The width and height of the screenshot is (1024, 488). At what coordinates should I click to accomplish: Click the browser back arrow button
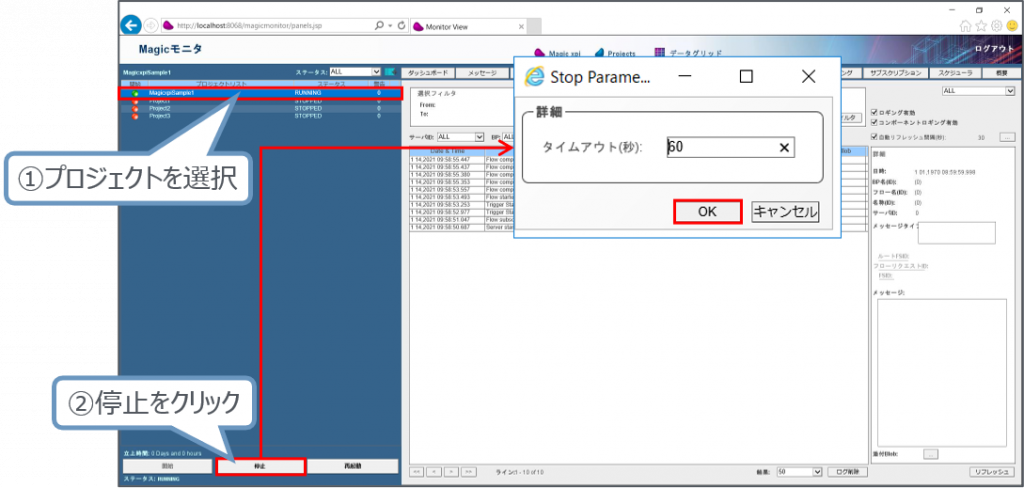tap(129, 24)
